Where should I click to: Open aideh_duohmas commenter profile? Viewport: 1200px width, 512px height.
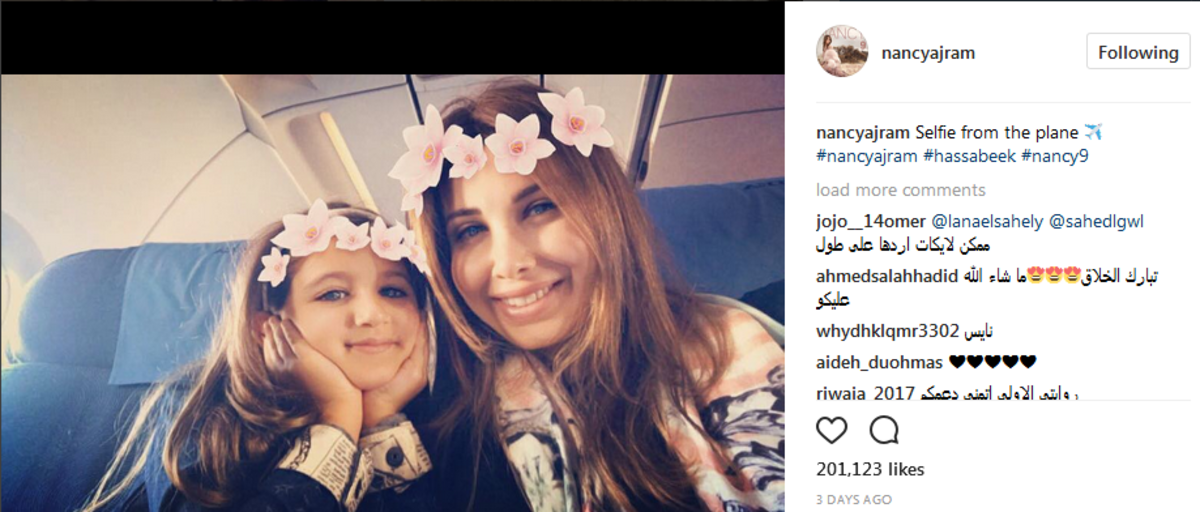tap(878, 361)
